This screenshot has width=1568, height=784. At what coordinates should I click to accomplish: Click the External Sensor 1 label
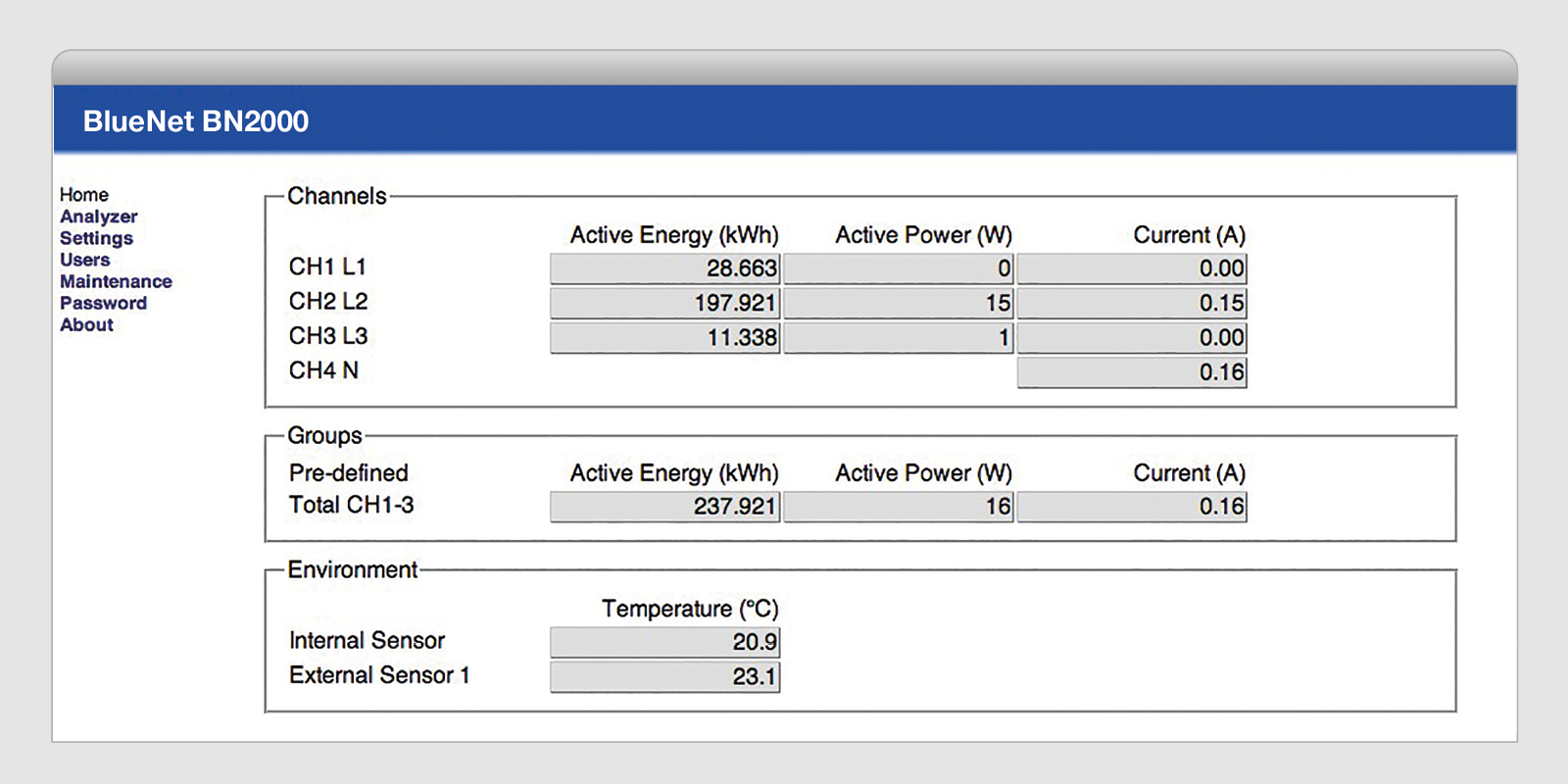point(379,675)
